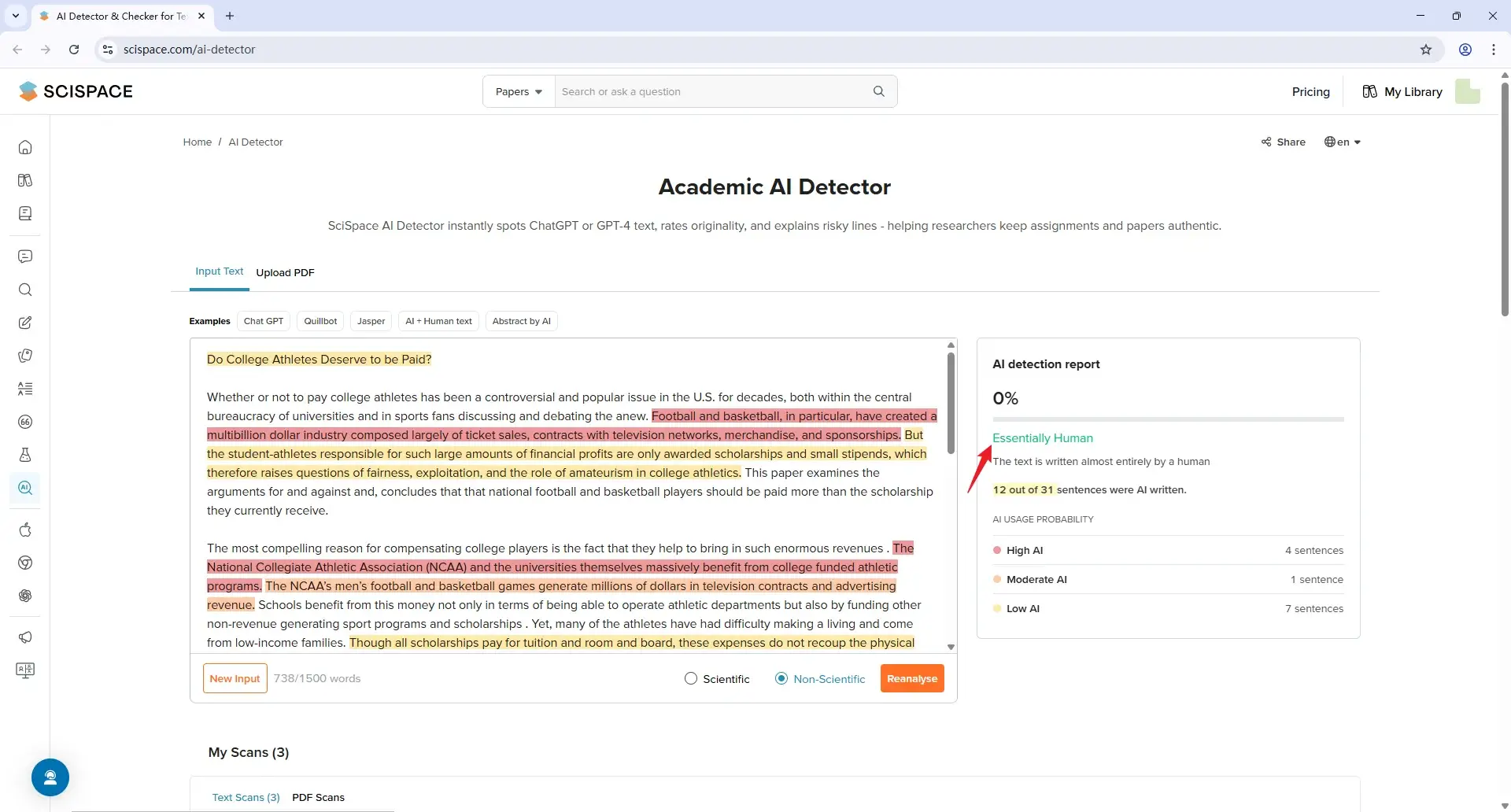Open My Library

point(1402,91)
